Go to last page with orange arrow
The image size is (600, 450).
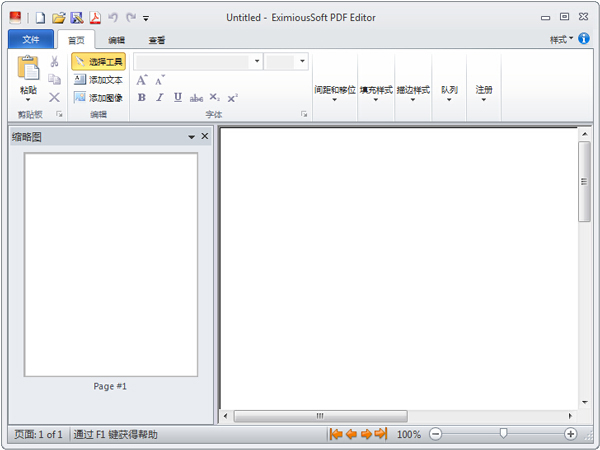tap(381, 434)
